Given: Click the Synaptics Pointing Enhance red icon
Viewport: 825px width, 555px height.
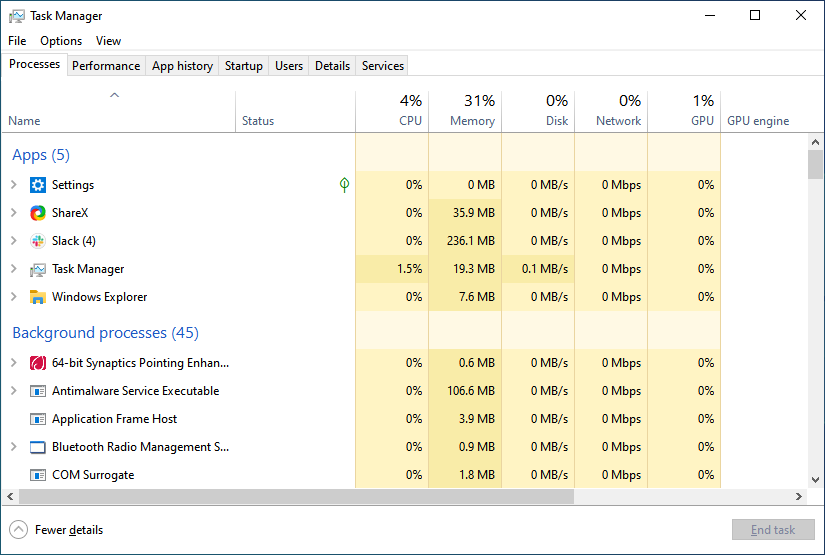Looking at the screenshot, I should (38, 363).
